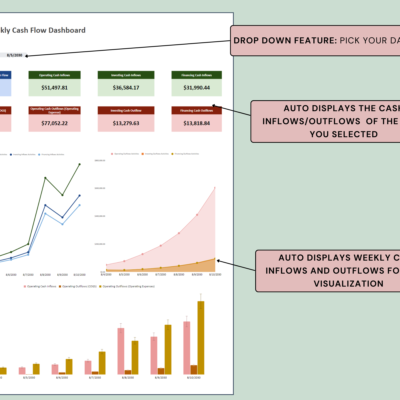
Task: Click the pink bar for 8/10/2030
Action: [x=187, y=348]
